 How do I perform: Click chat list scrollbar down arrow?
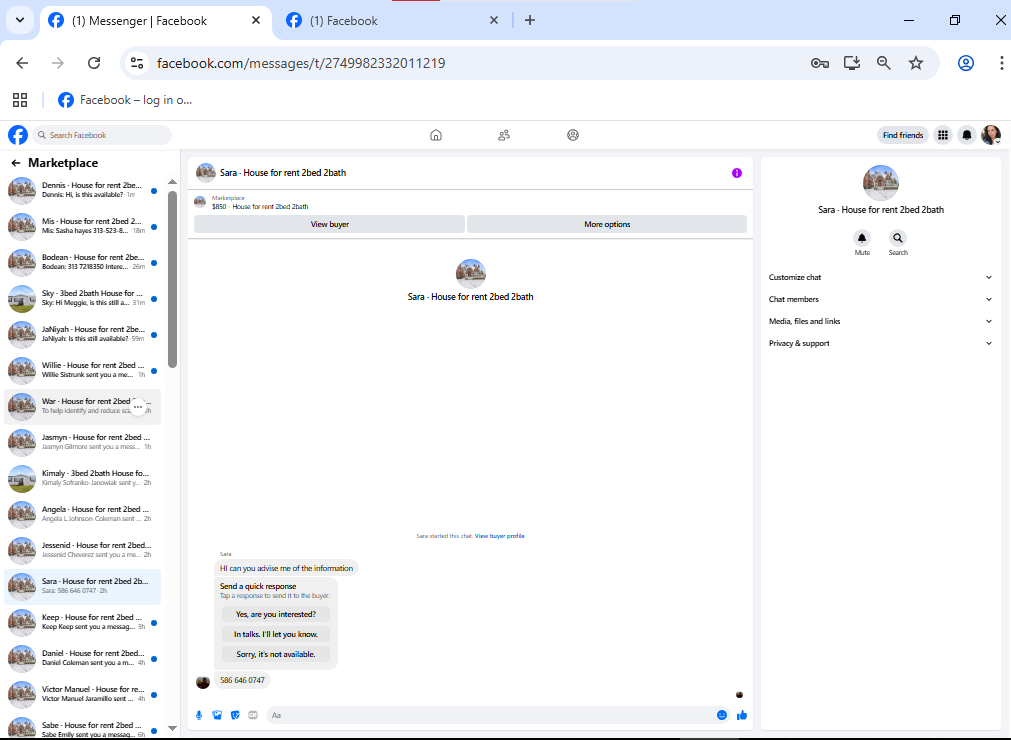[172, 728]
